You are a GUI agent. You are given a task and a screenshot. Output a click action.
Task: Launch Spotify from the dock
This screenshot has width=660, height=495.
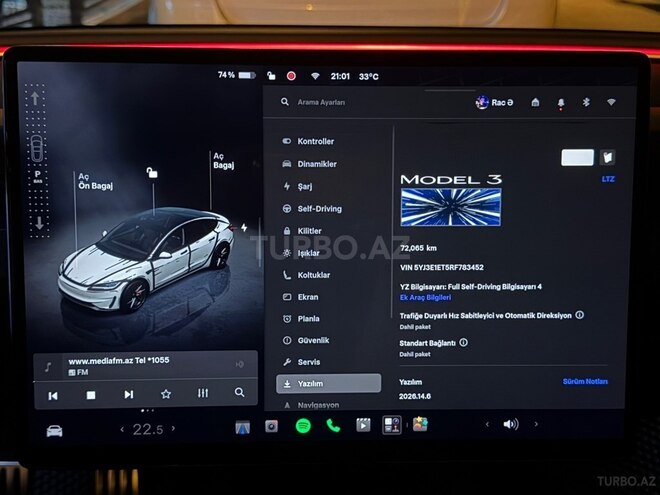click(303, 426)
